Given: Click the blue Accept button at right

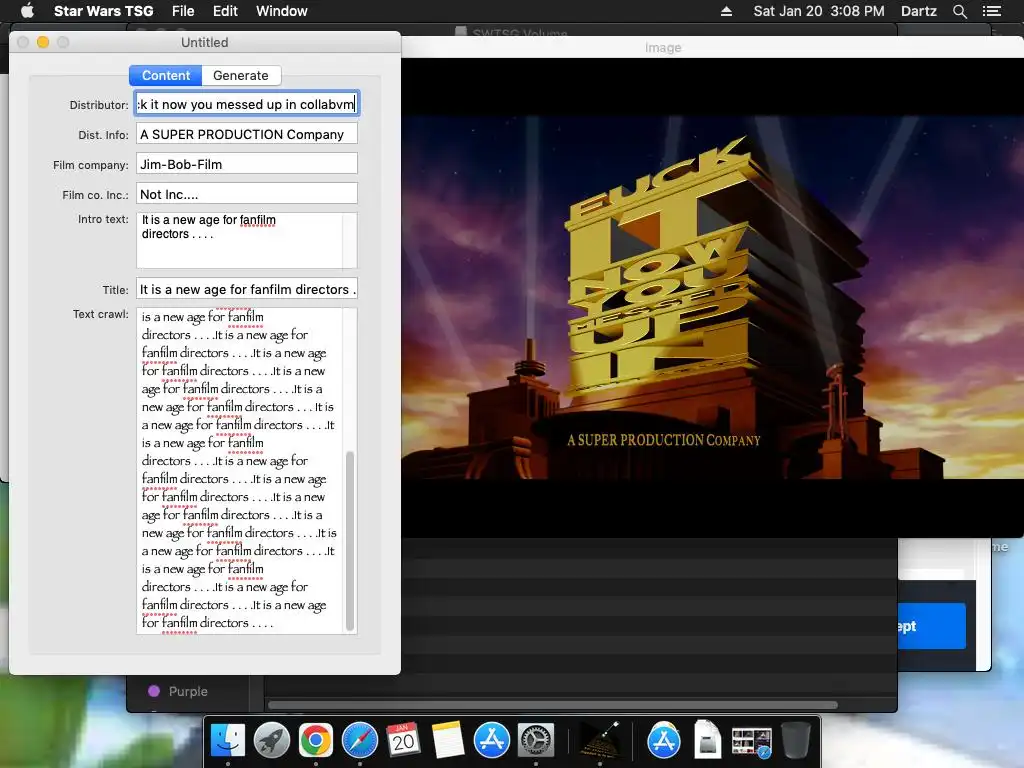Looking at the screenshot, I should click(x=933, y=626).
